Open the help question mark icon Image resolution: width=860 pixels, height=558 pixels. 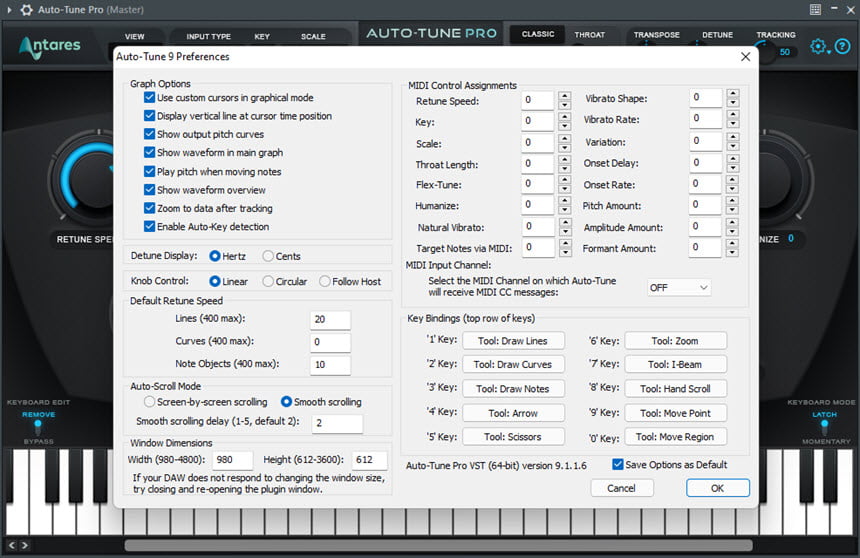pyautogui.click(x=842, y=47)
